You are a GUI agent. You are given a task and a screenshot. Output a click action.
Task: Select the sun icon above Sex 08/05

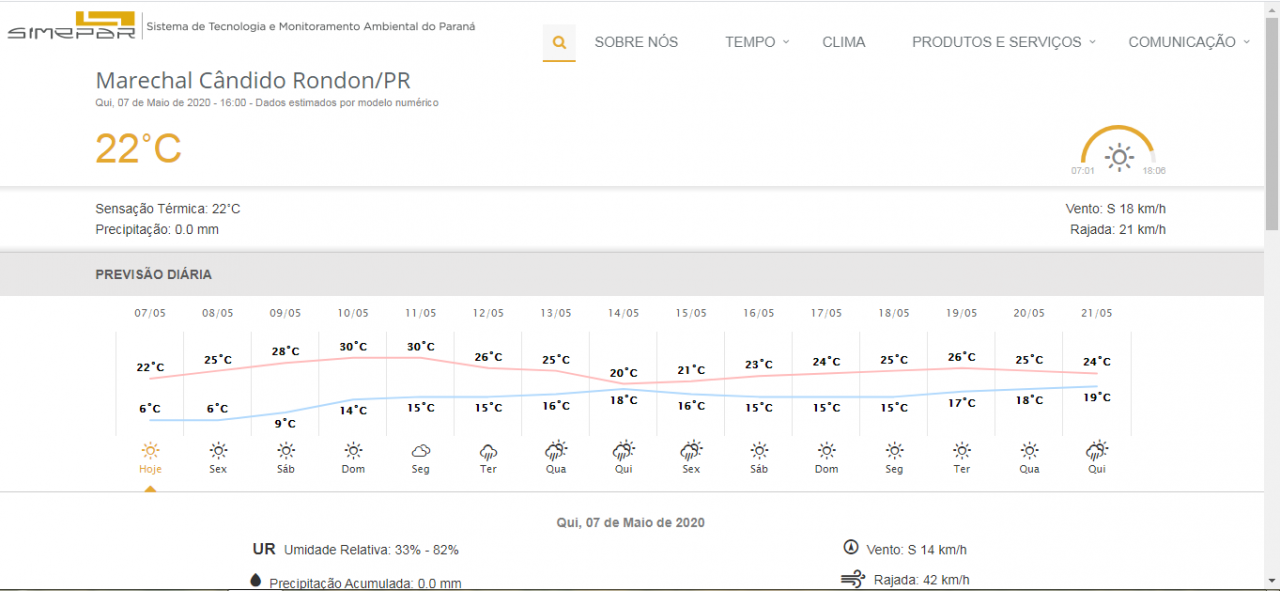(x=218, y=450)
